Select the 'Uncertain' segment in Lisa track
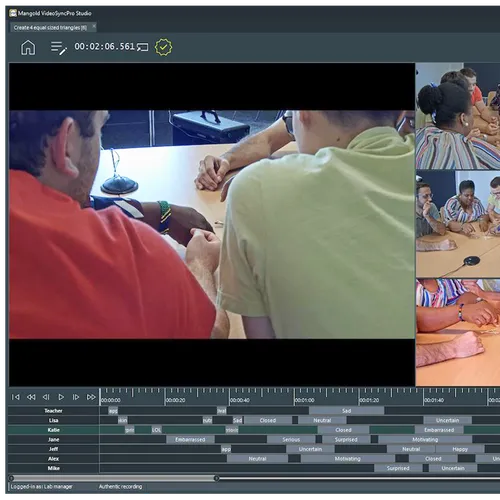500x500 pixels. point(447,420)
